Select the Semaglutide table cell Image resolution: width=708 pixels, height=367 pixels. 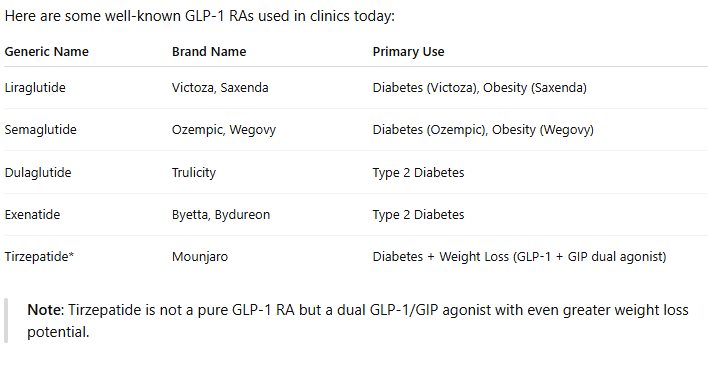(41, 130)
